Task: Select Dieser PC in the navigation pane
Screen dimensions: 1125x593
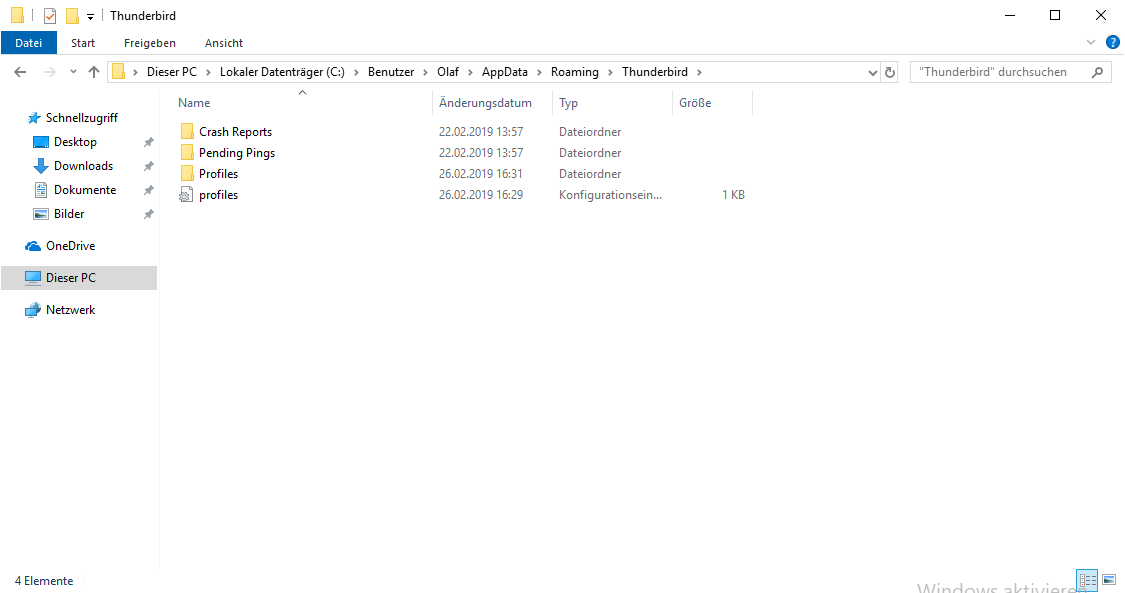Action: [79, 277]
